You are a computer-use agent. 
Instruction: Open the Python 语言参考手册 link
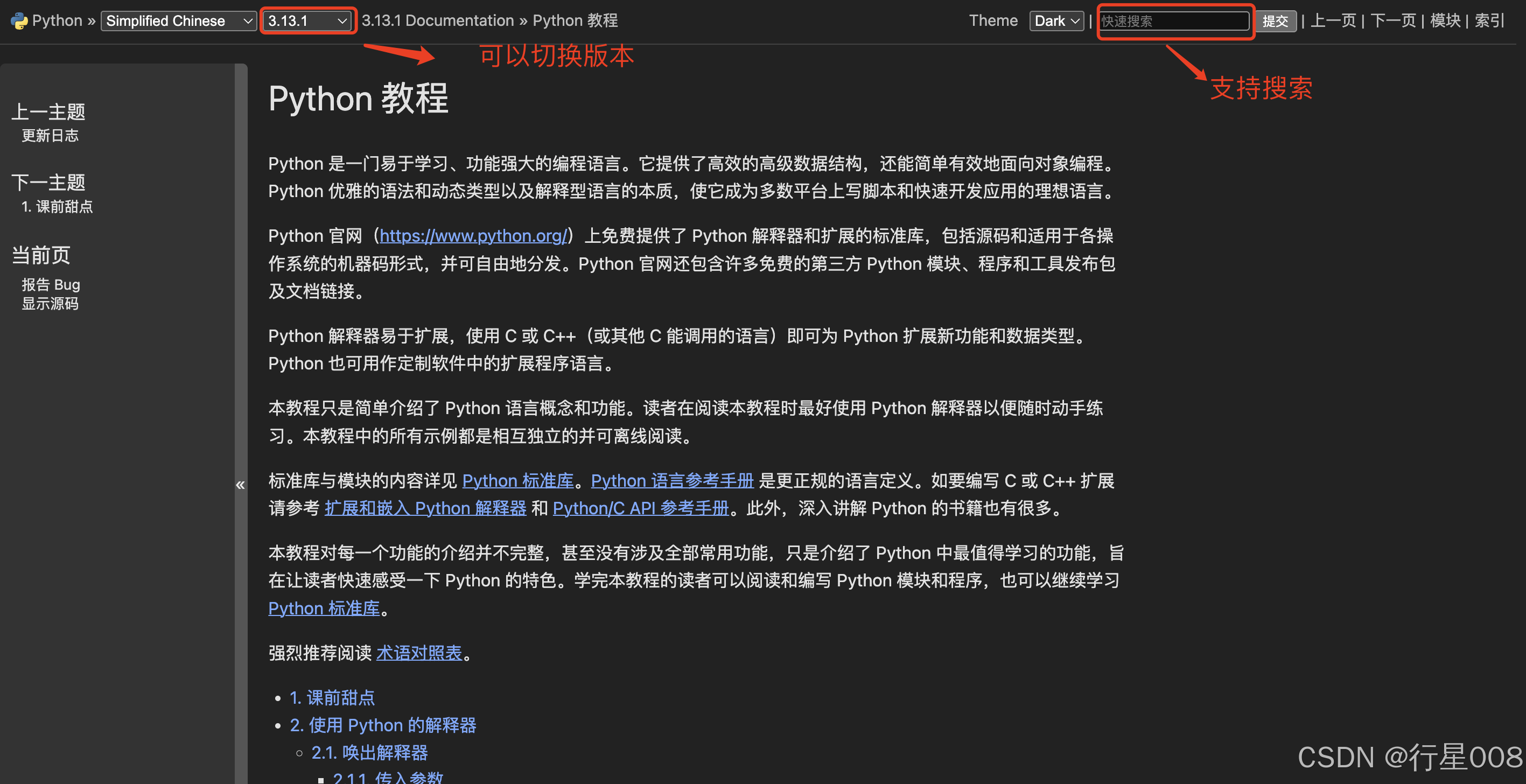point(672,481)
